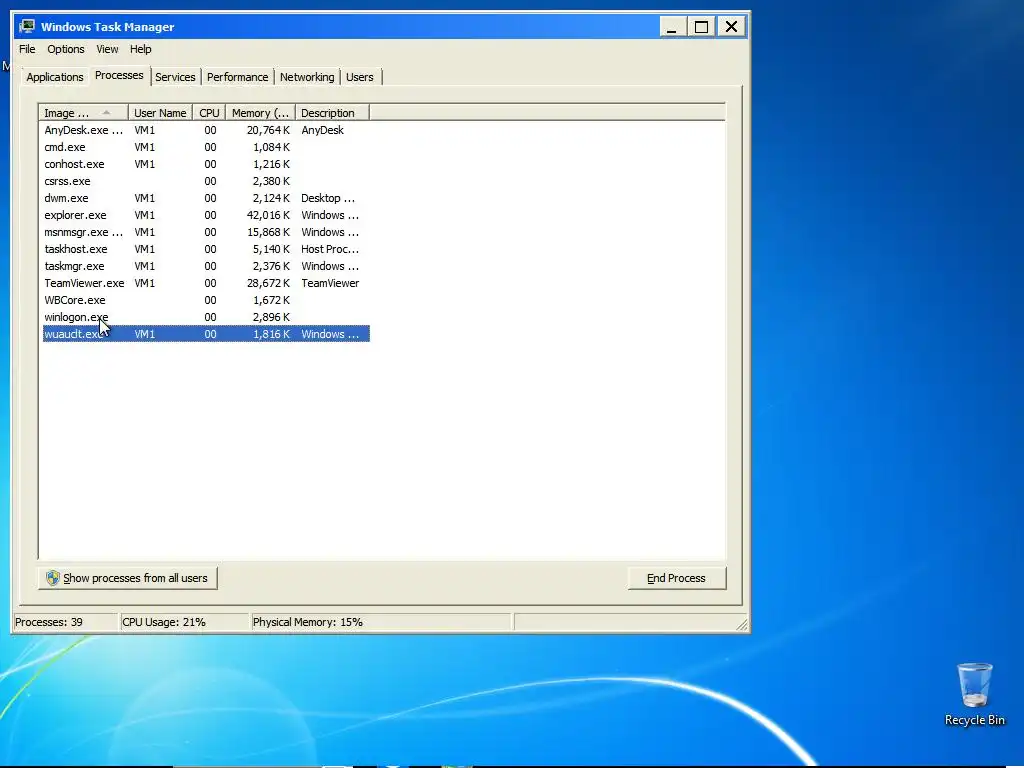
Task: Select the taskhost.exe process
Action: (x=206, y=249)
